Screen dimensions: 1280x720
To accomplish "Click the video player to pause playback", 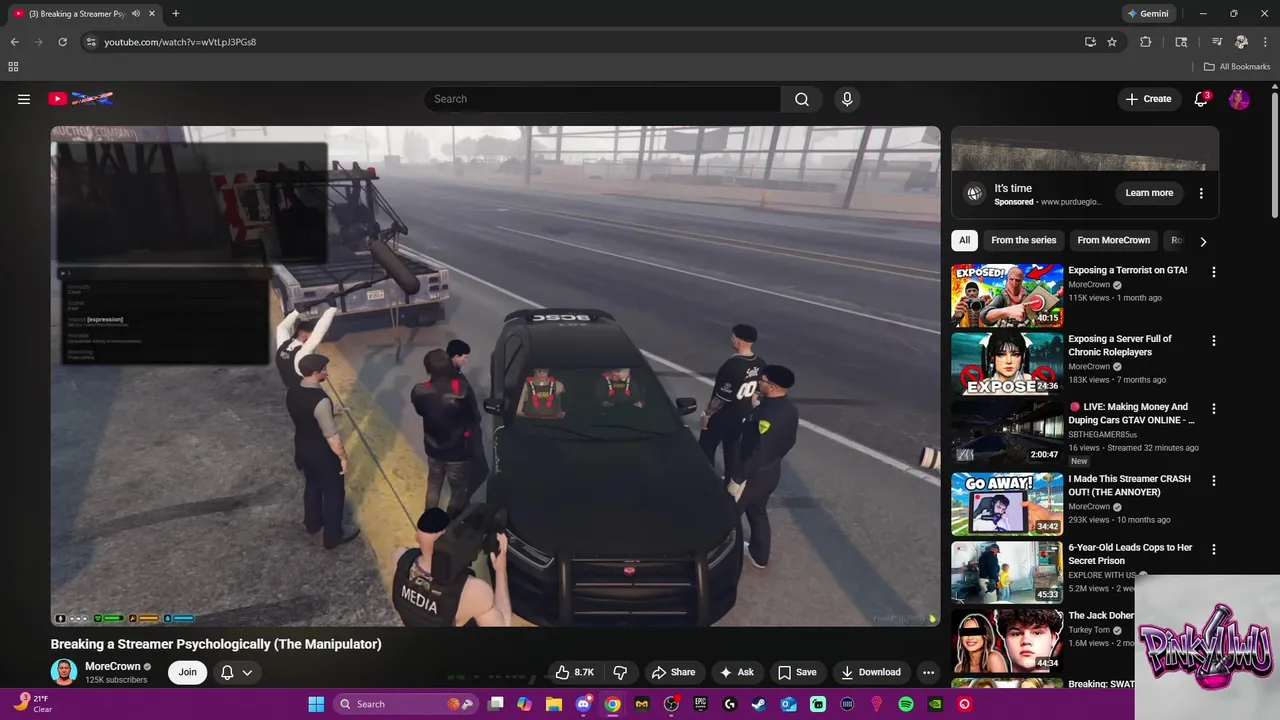I will point(495,376).
